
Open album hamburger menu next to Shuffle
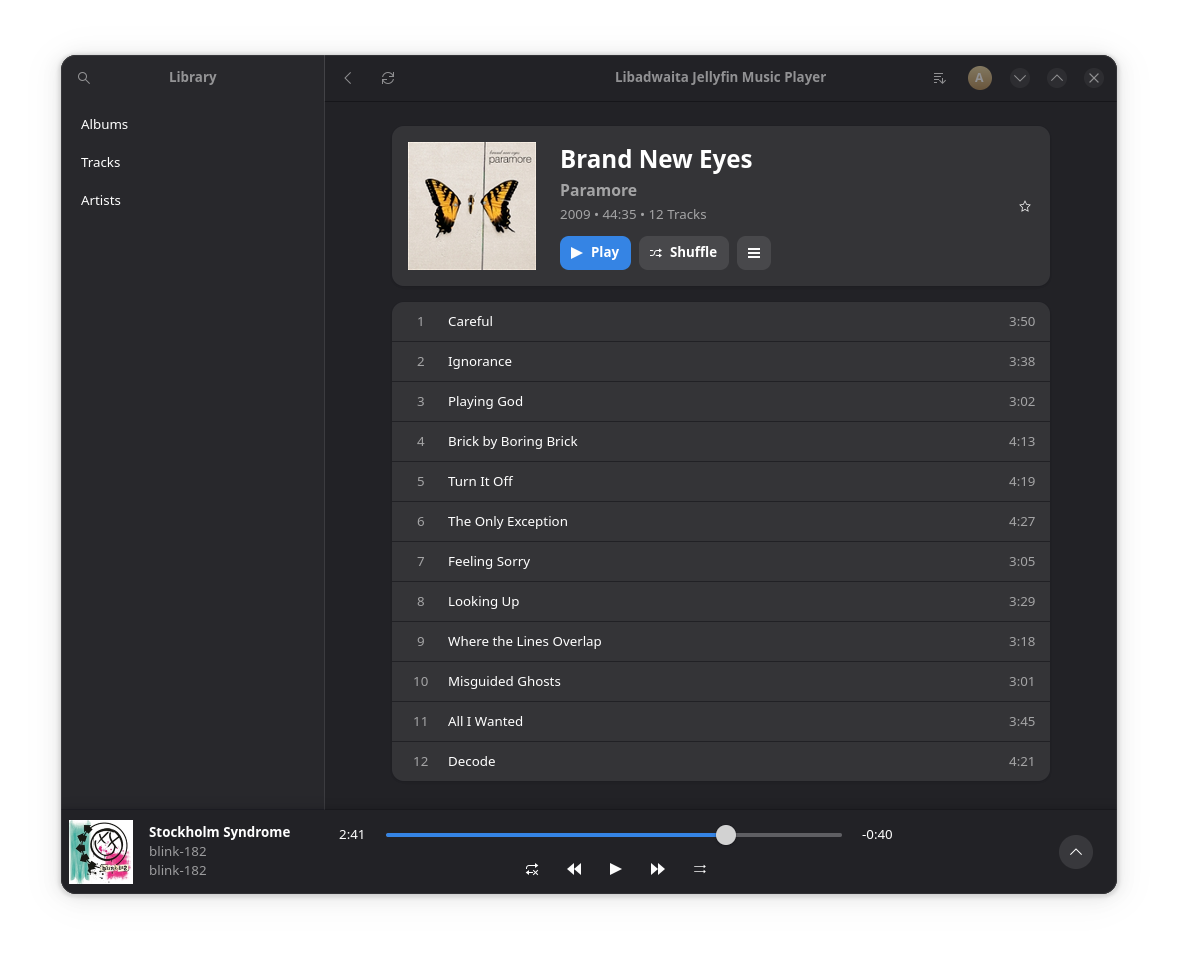click(754, 253)
